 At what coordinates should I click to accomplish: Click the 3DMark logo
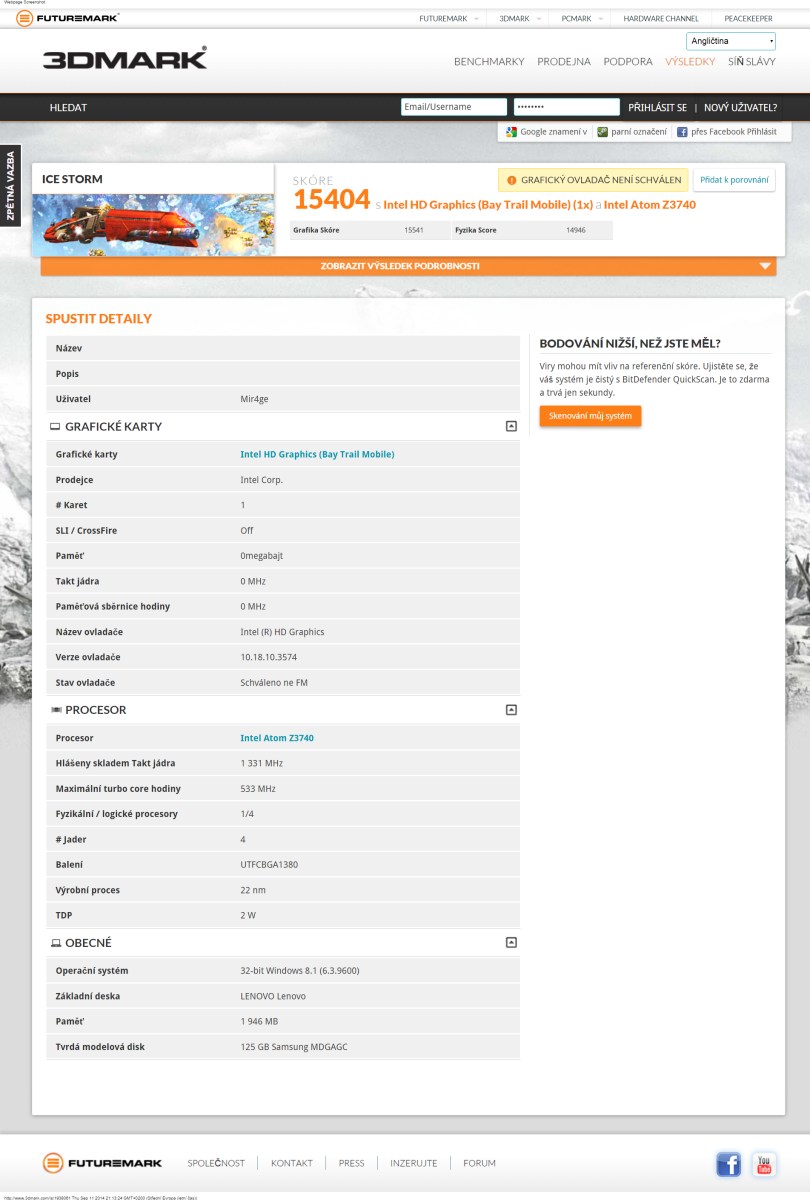pos(125,59)
